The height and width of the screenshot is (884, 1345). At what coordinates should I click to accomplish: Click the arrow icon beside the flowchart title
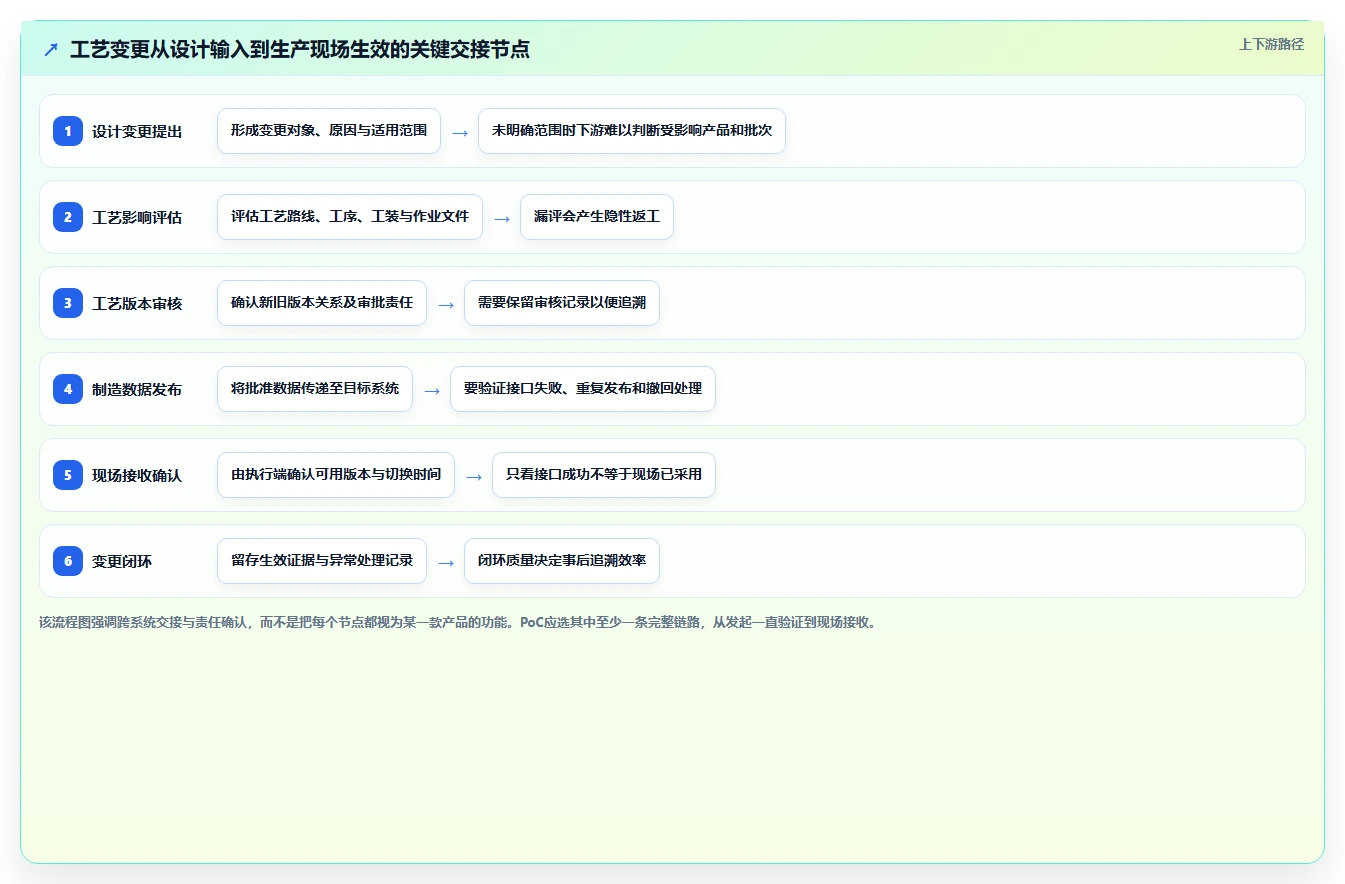[51, 49]
